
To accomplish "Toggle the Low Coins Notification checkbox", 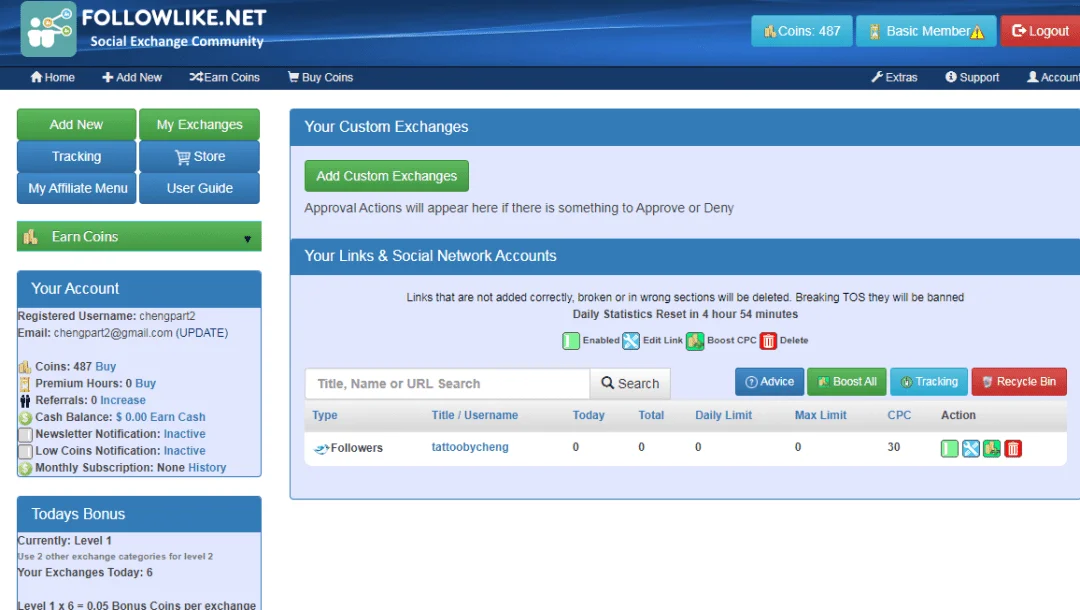I will [x=25, y=452].
